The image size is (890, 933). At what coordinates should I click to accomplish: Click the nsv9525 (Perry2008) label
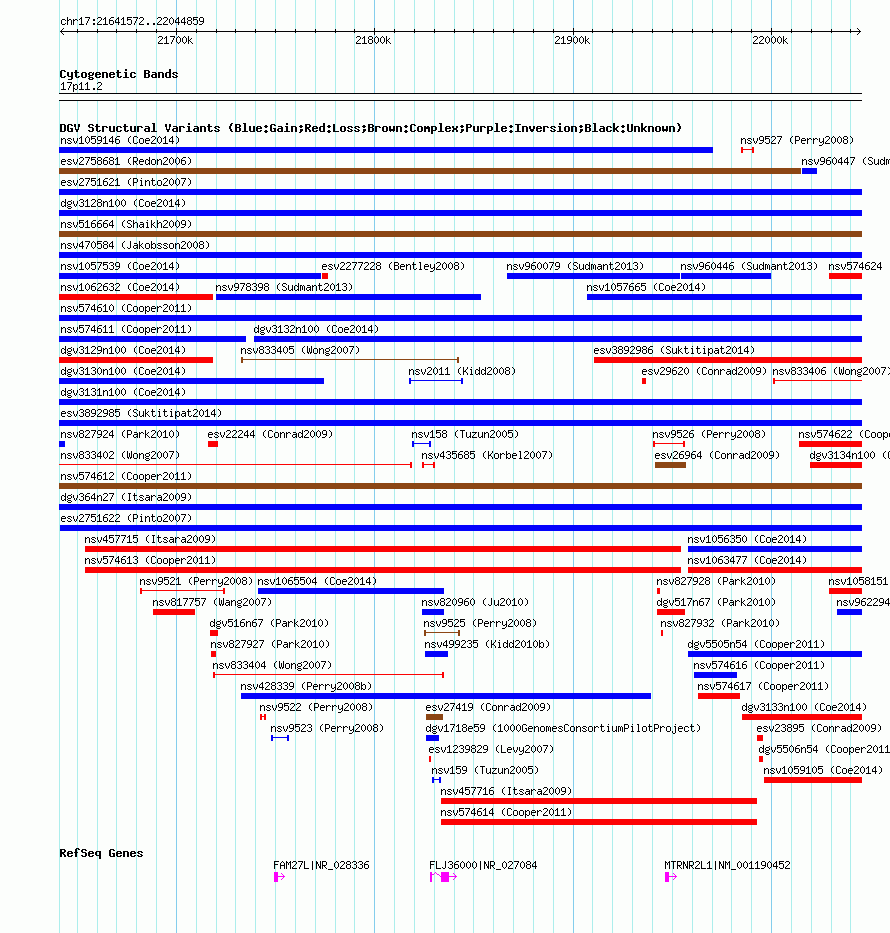pyautogui.click(x=480, y=623)
